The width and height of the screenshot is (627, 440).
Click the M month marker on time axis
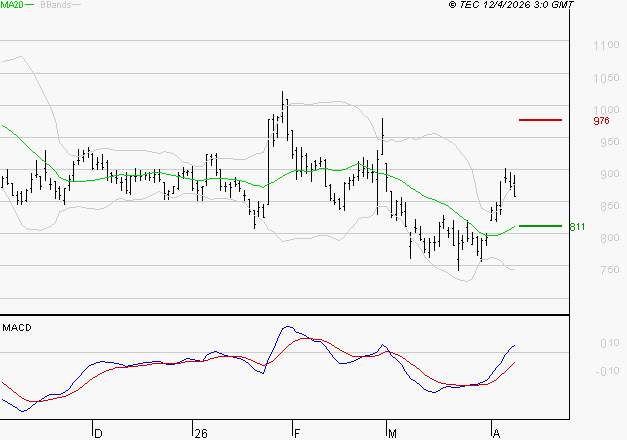[x=392, y=434]
